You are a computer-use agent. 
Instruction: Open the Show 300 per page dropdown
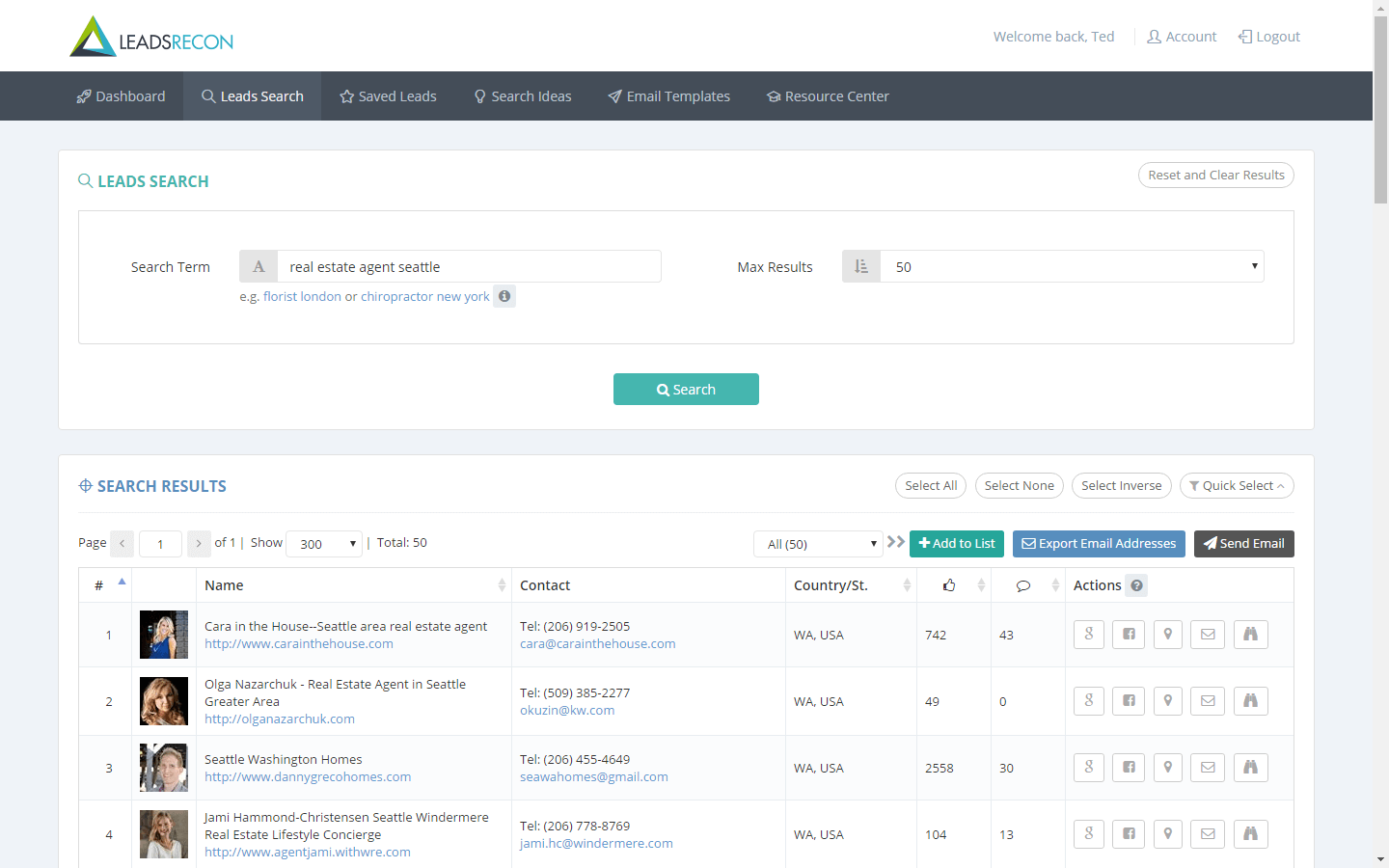tap(324, 544)
